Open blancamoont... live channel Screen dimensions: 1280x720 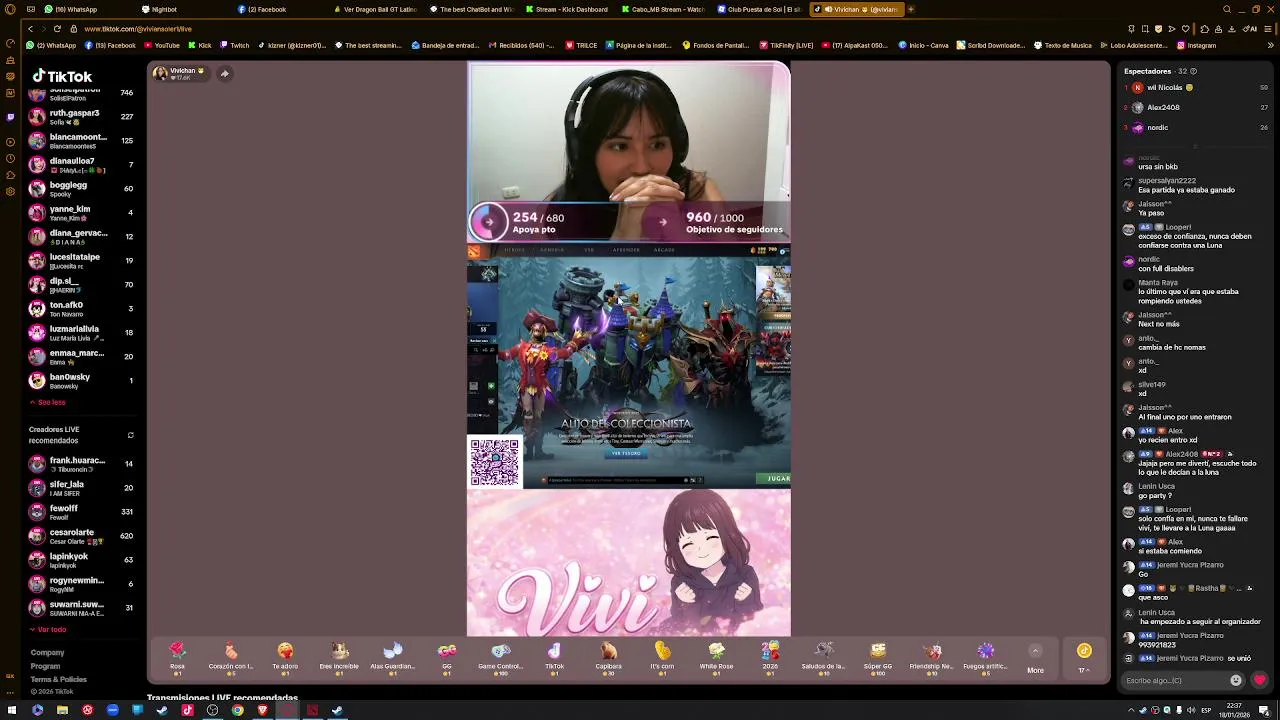pos(80,141)
